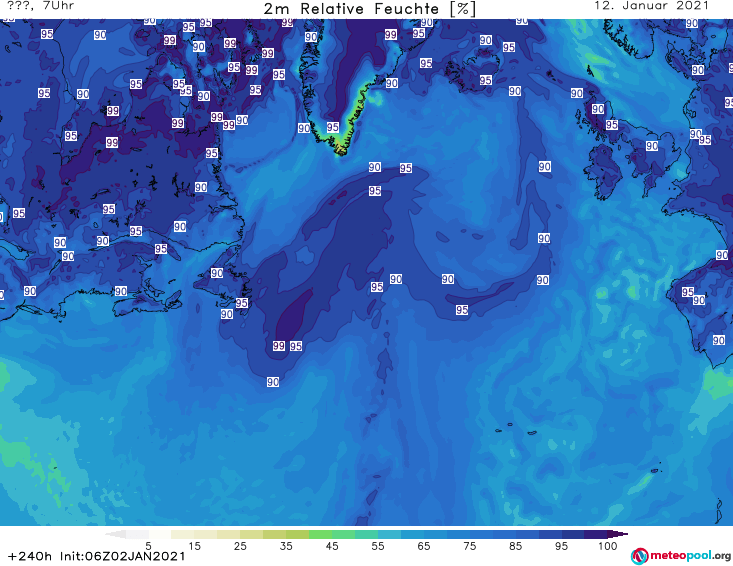The height and width of the screenshot is (566, 733).
Task: Click the color bar label "25"
Action: (240, 546)
